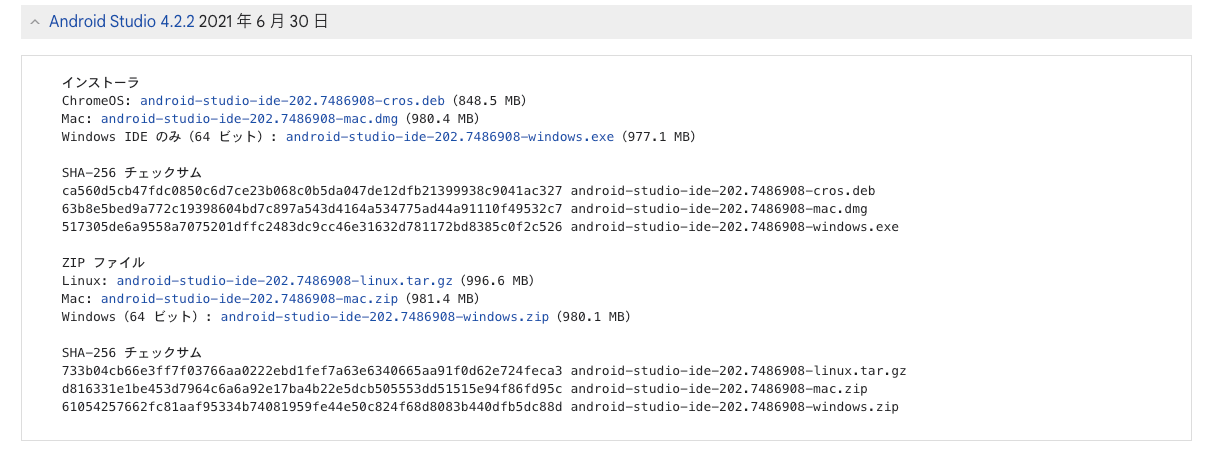Screen dimensions: 1212x453
Task: Click the mac.zip filename in checksum list
Action: click(x=719, y=389)
